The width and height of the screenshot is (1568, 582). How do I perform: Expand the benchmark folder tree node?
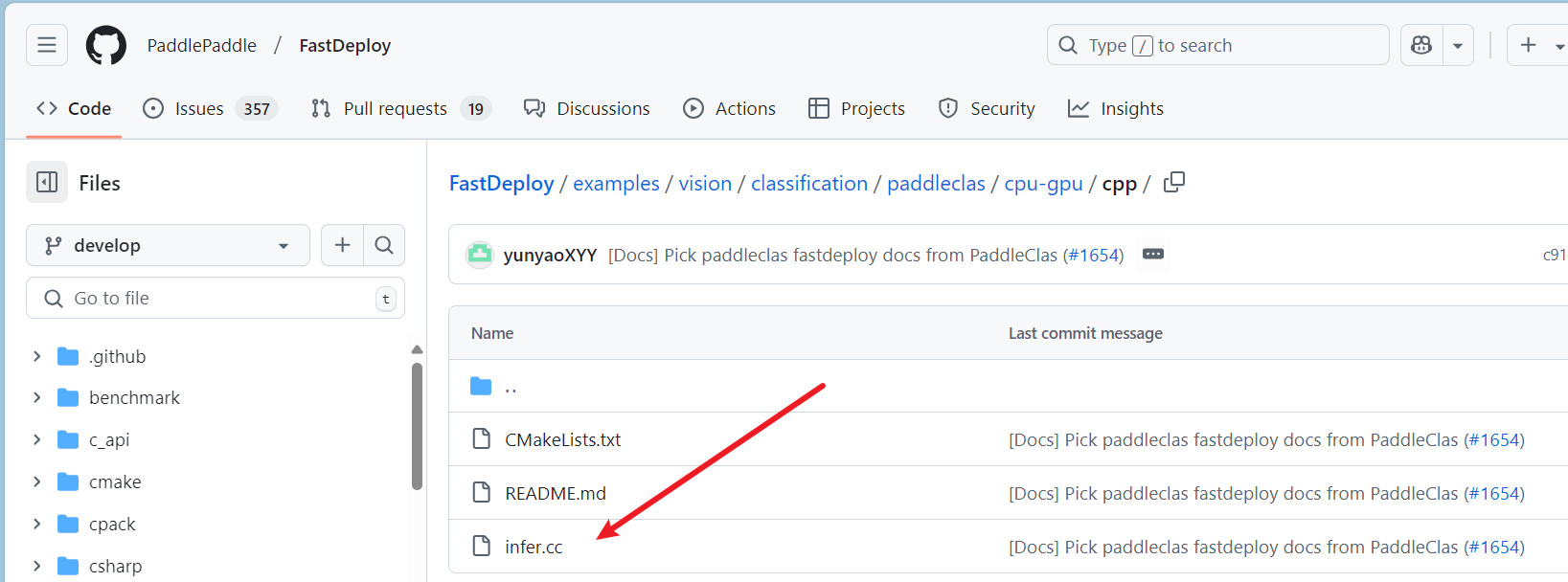tap(36, 397)
